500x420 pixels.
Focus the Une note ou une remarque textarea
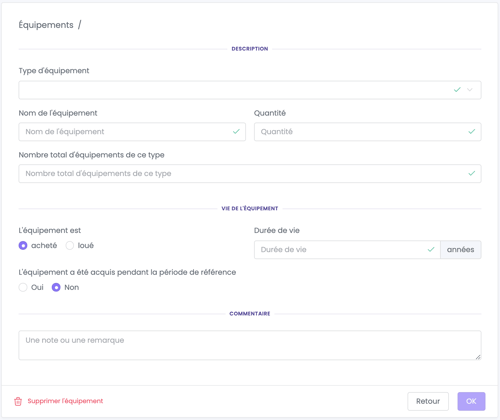250,345
